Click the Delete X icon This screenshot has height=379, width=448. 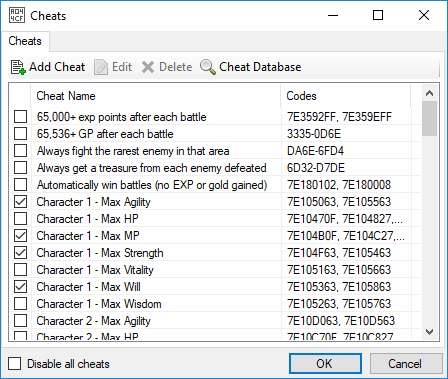[x=148, y=67]
